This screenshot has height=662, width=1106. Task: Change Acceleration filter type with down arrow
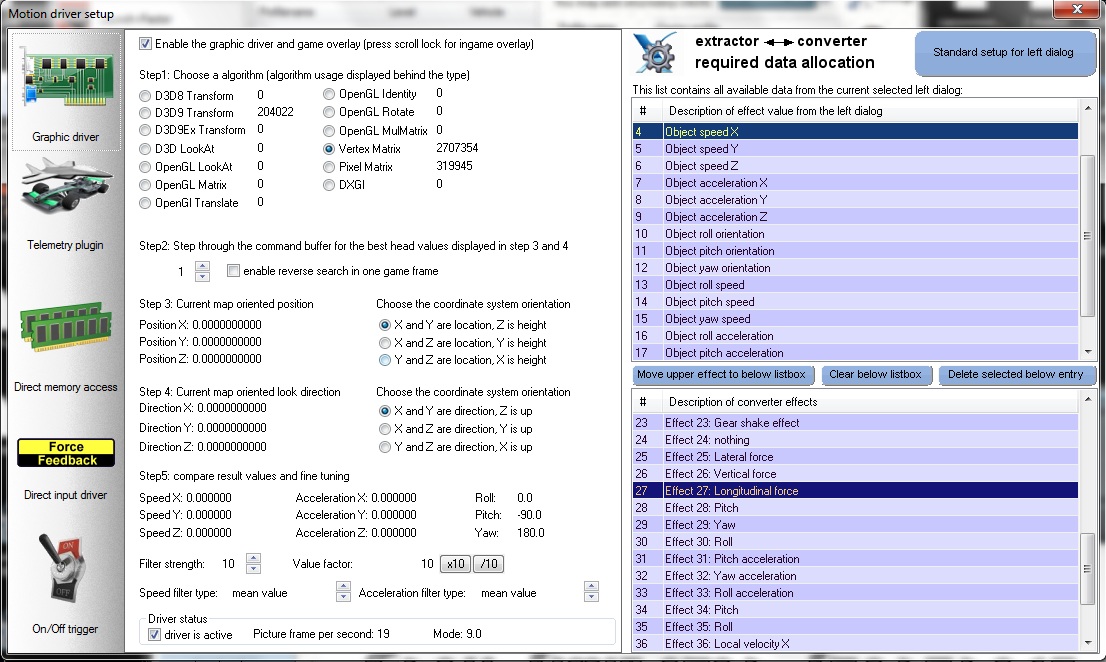592,596
